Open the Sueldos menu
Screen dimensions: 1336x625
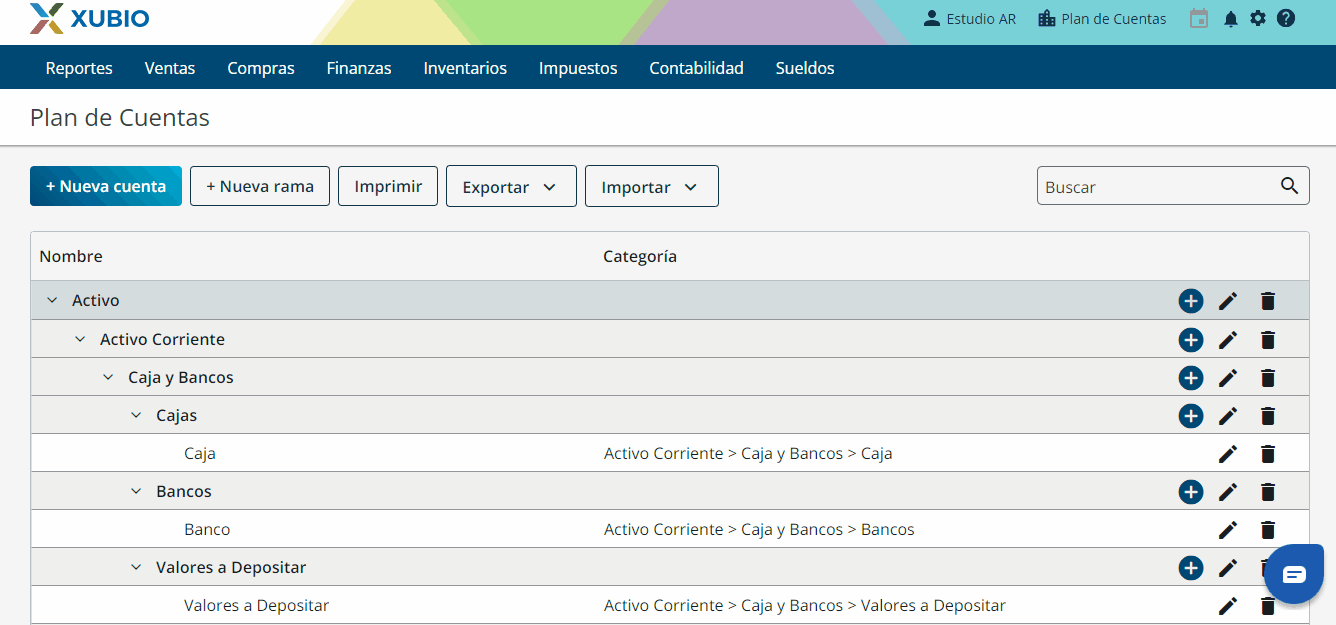pos(805,68)
